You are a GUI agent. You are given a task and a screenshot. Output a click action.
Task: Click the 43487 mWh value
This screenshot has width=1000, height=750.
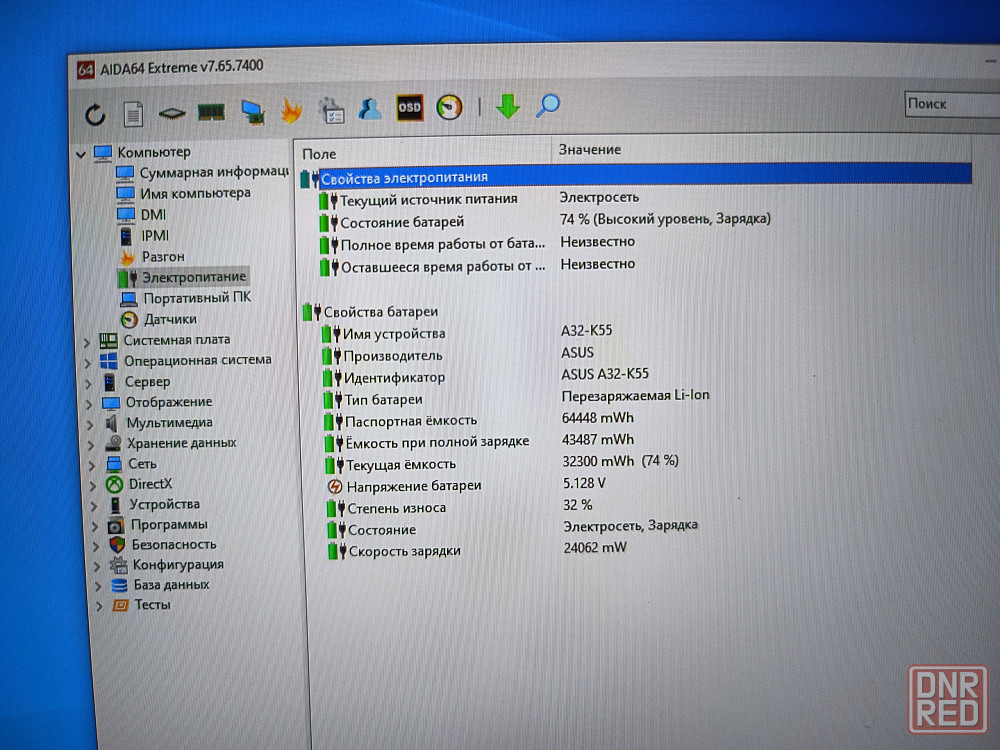[598, 439]
